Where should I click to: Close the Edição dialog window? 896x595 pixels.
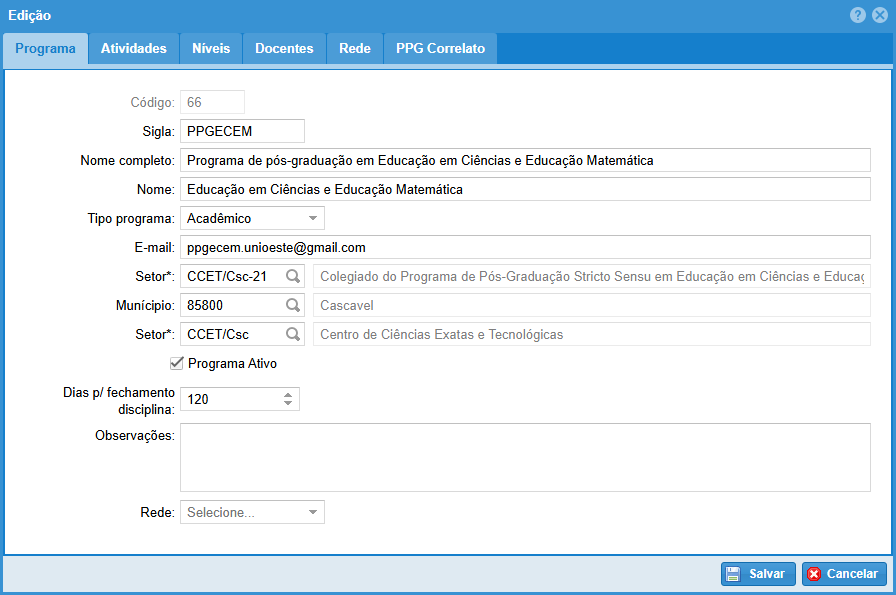(879, 15)
